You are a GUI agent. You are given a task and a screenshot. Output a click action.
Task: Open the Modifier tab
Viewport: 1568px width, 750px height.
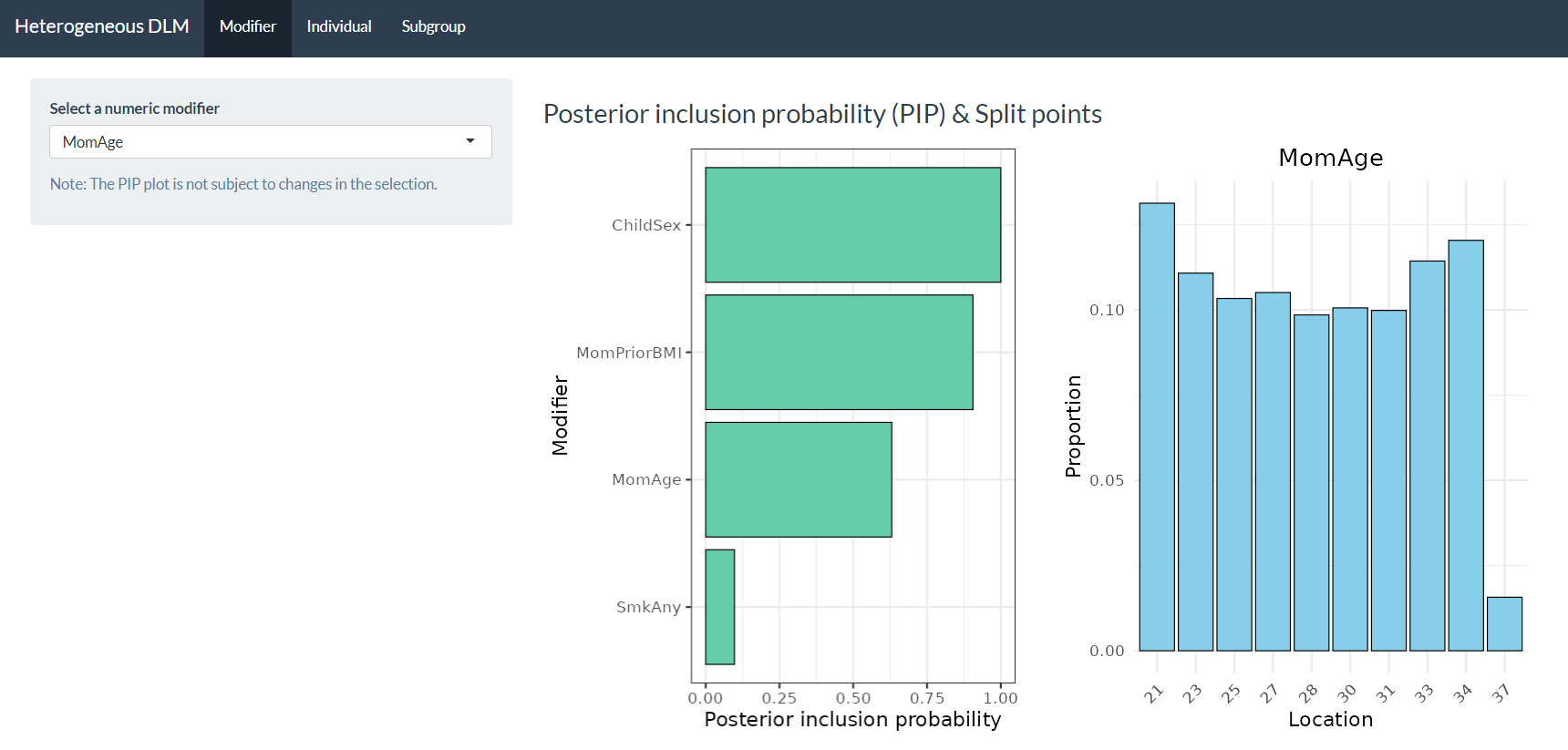click(x=247, y=27)
